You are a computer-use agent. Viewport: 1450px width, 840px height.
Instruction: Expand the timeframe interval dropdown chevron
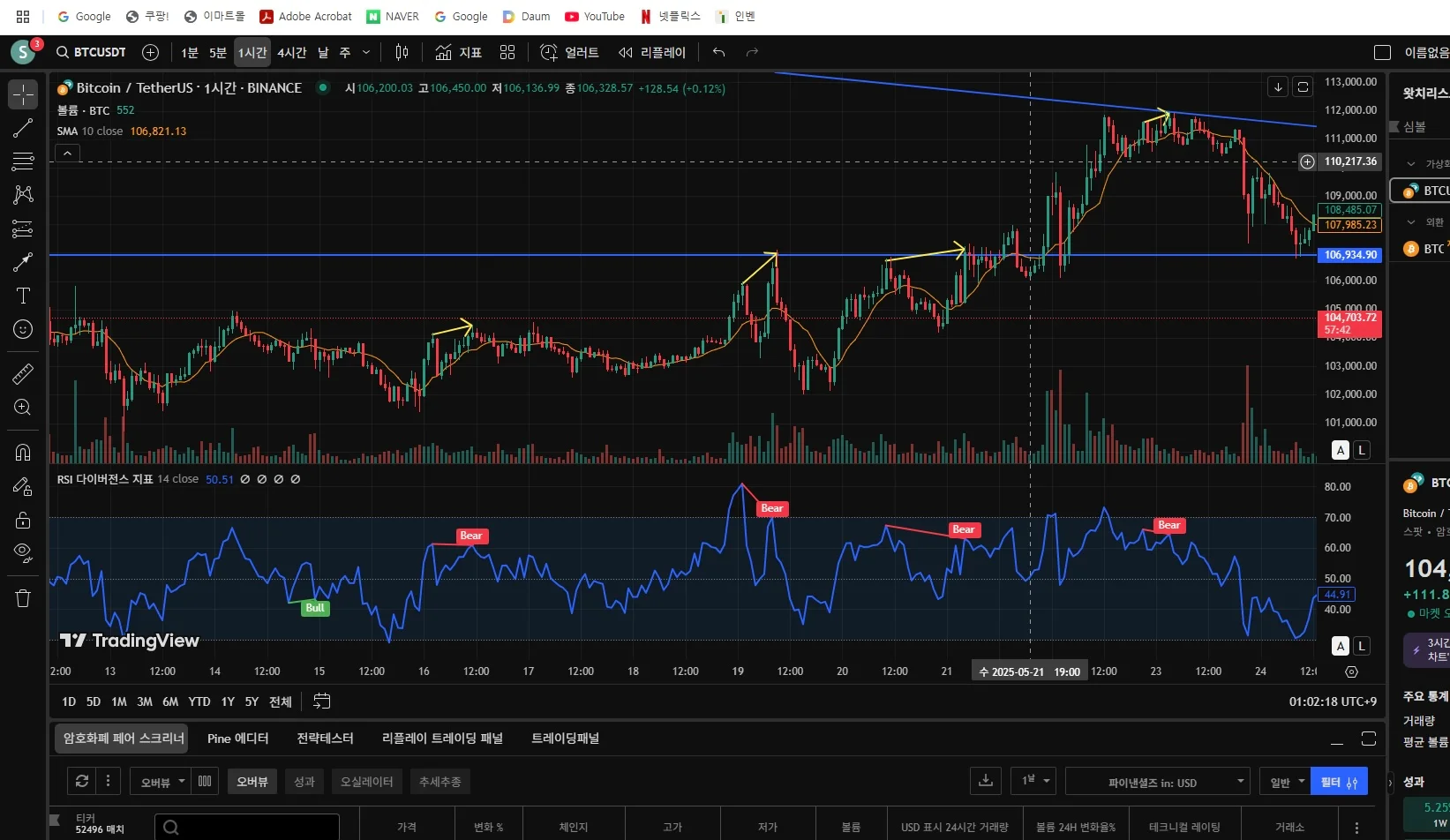click(x=366, y=53)
